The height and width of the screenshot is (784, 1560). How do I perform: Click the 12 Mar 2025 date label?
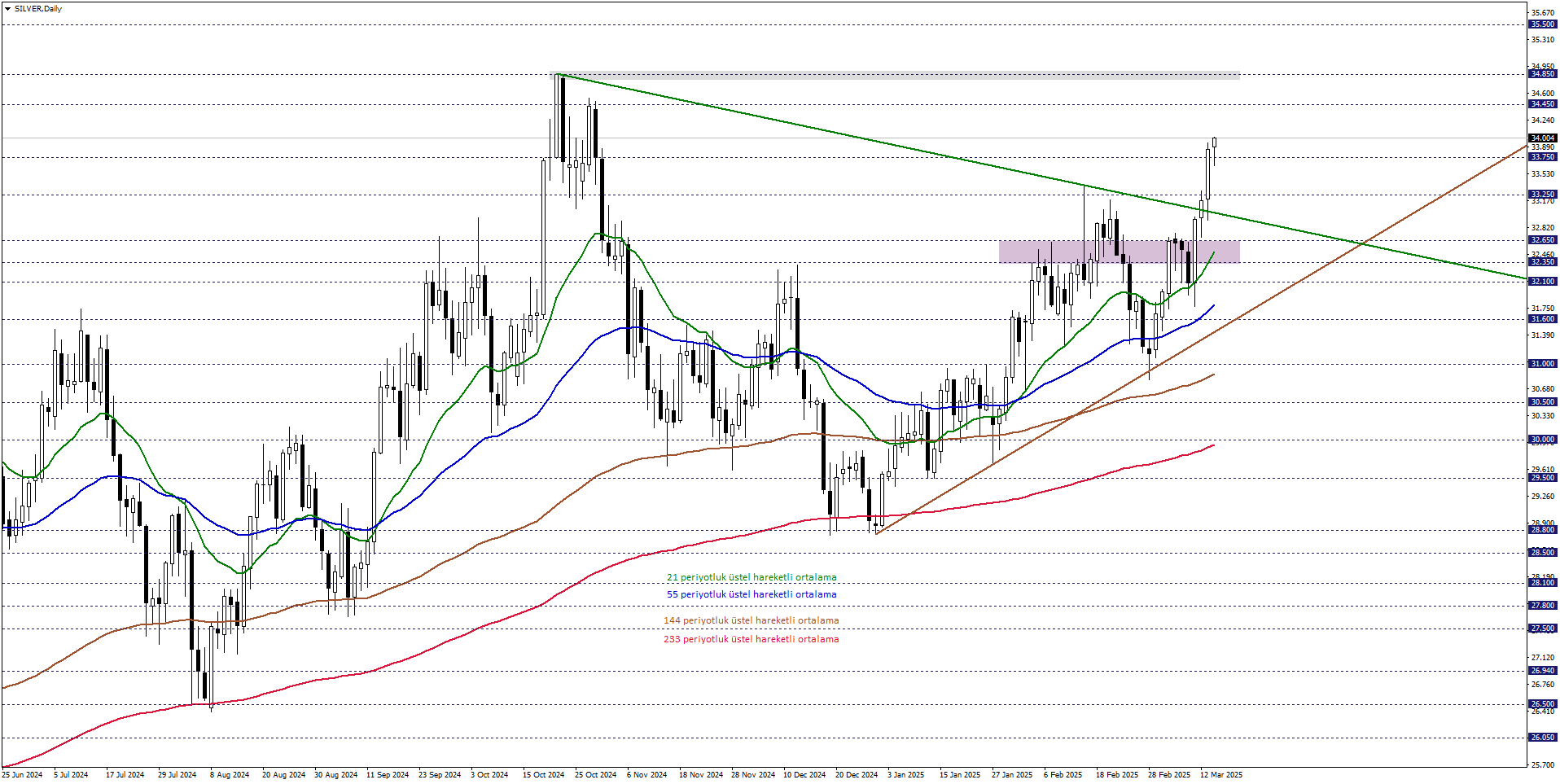(x=1221, y=775)
